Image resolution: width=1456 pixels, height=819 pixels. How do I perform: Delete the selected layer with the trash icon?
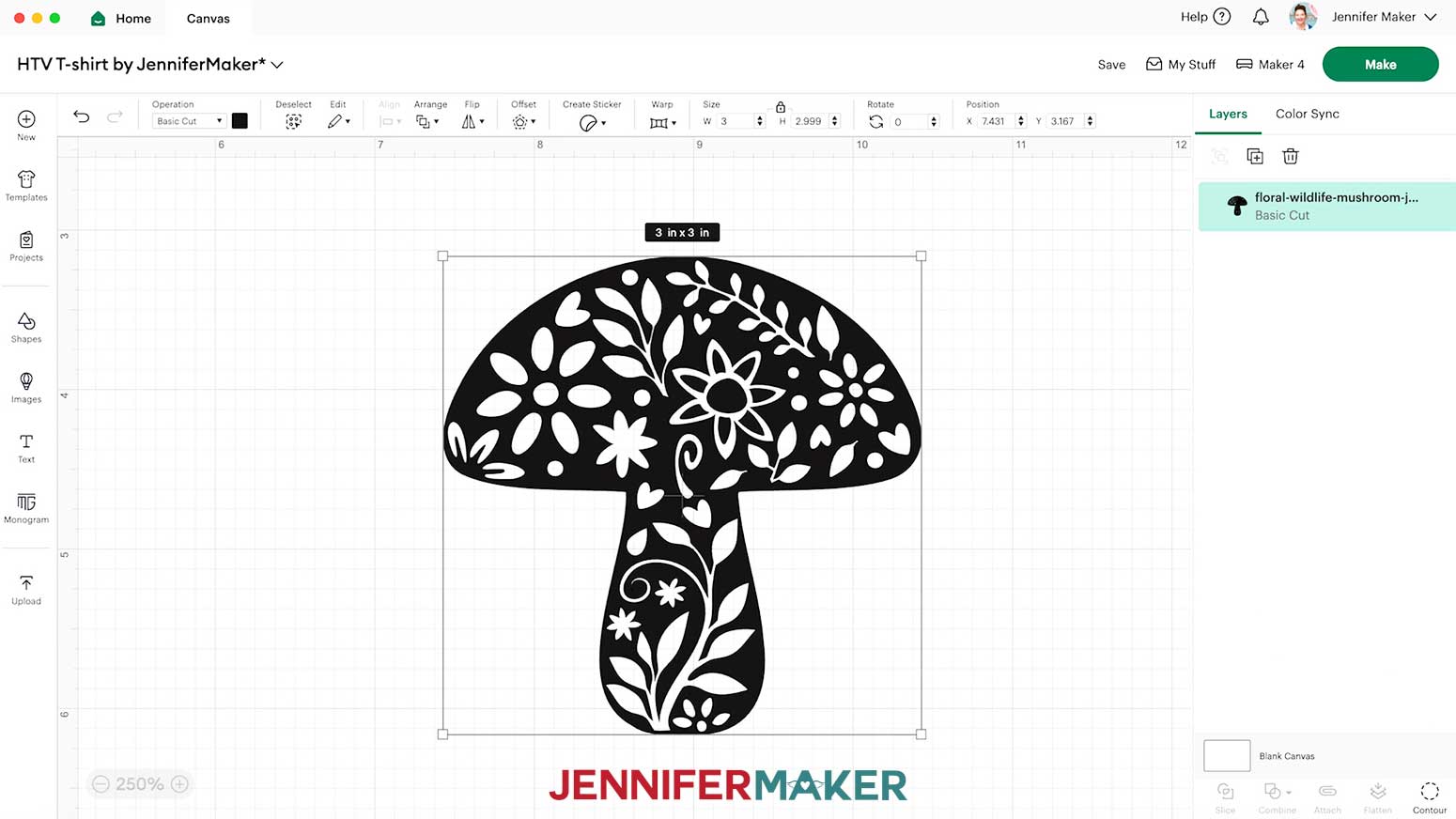tap(1291, 156)
